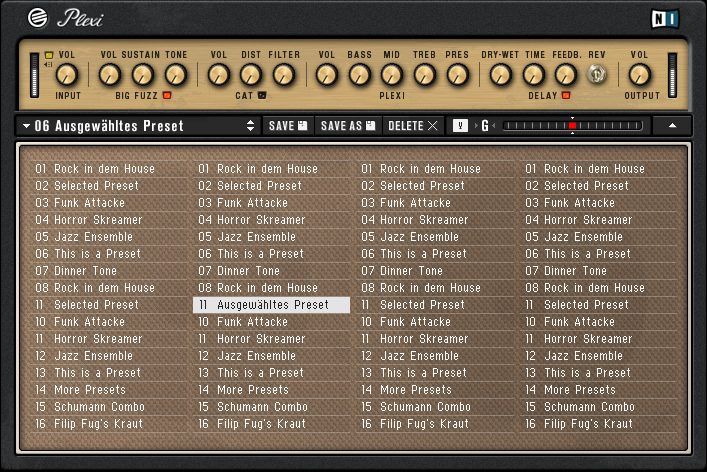
Task: Click the TREB knob
Action: (x=425, y=75)
